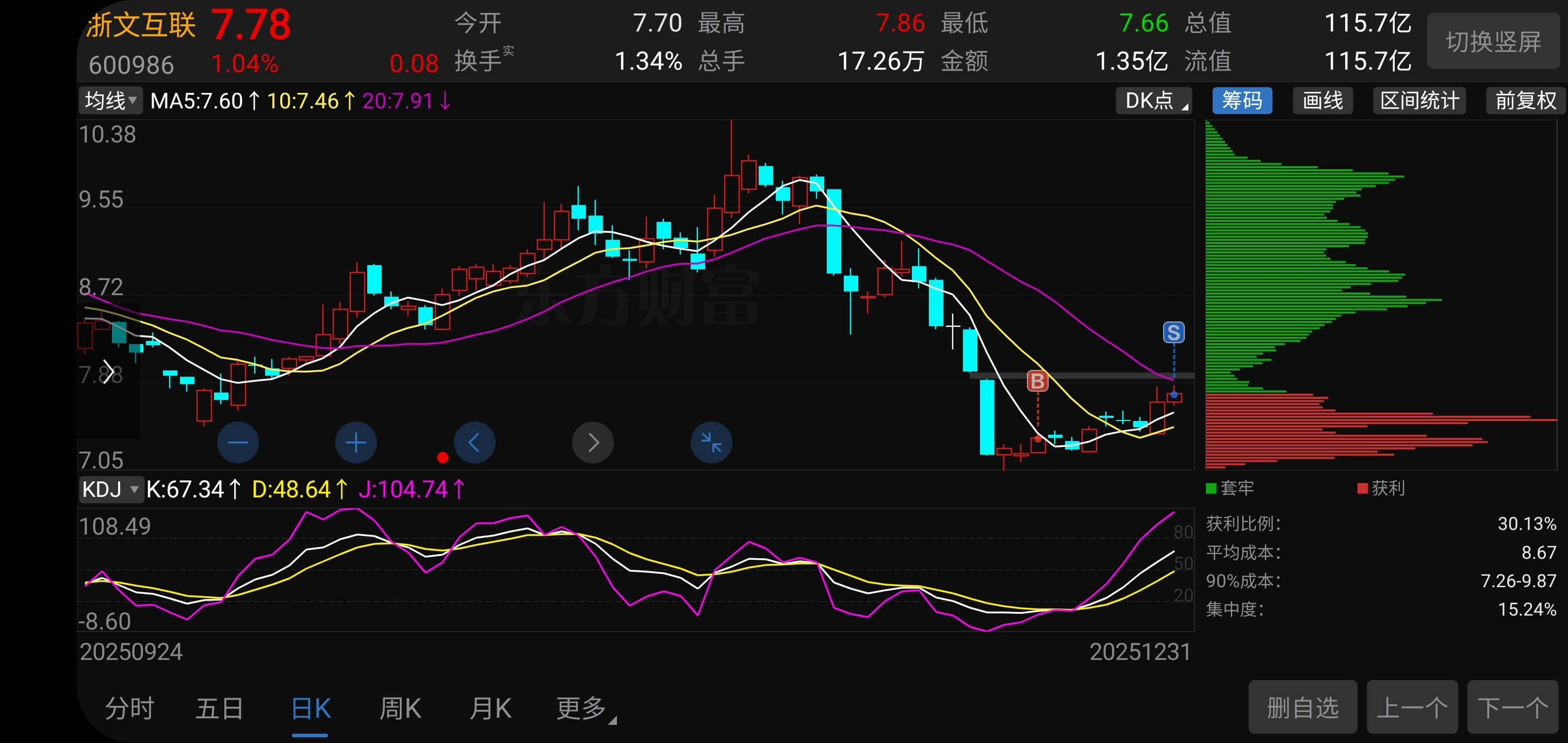Click the blue S sell signal marker
This screenshot has height=743, width=1568.
click(1173, 332)
